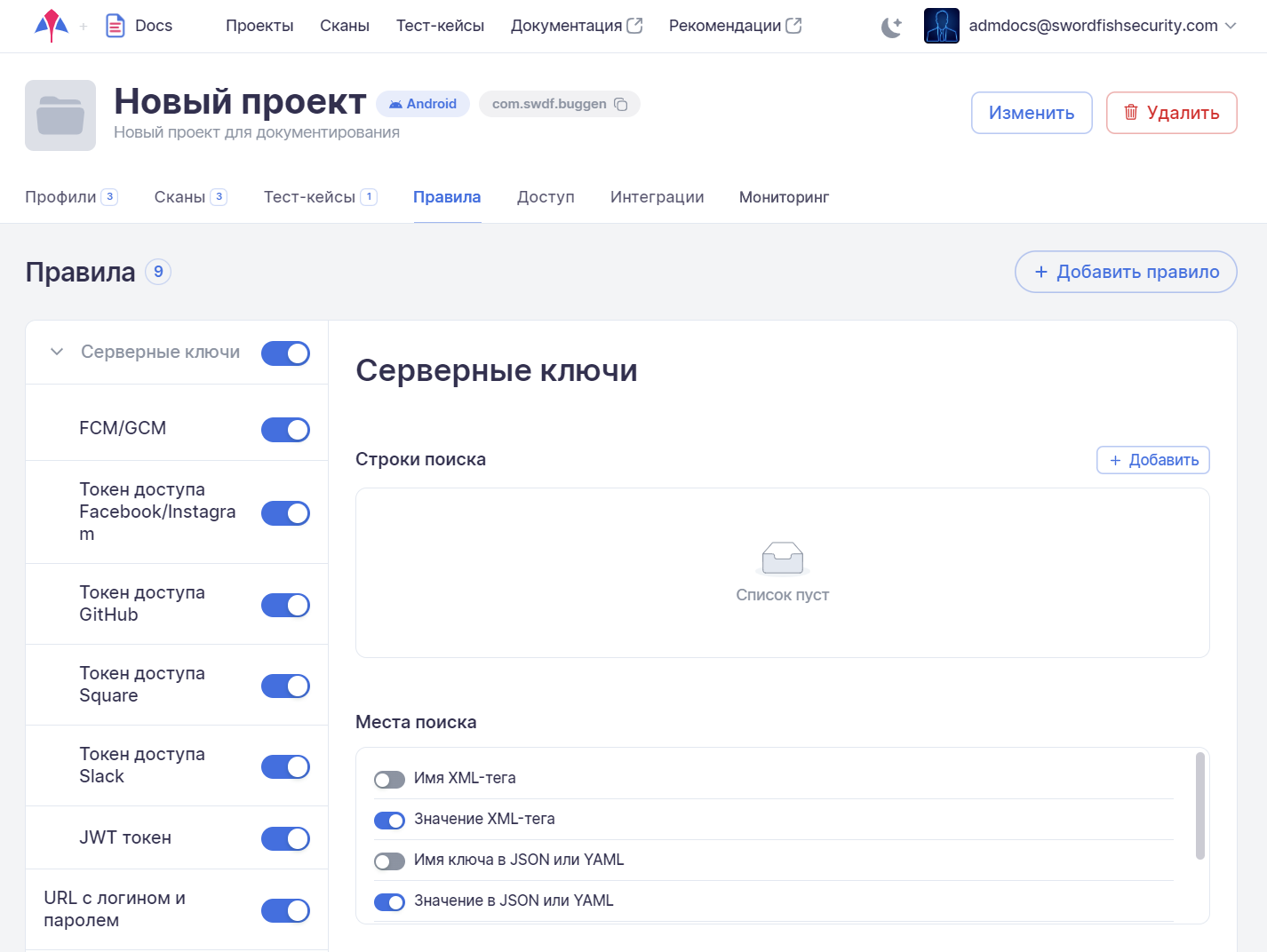1267x952 pixels.
Task: Toggle dark mode moon icon
Action: click(x=891, y=27)
